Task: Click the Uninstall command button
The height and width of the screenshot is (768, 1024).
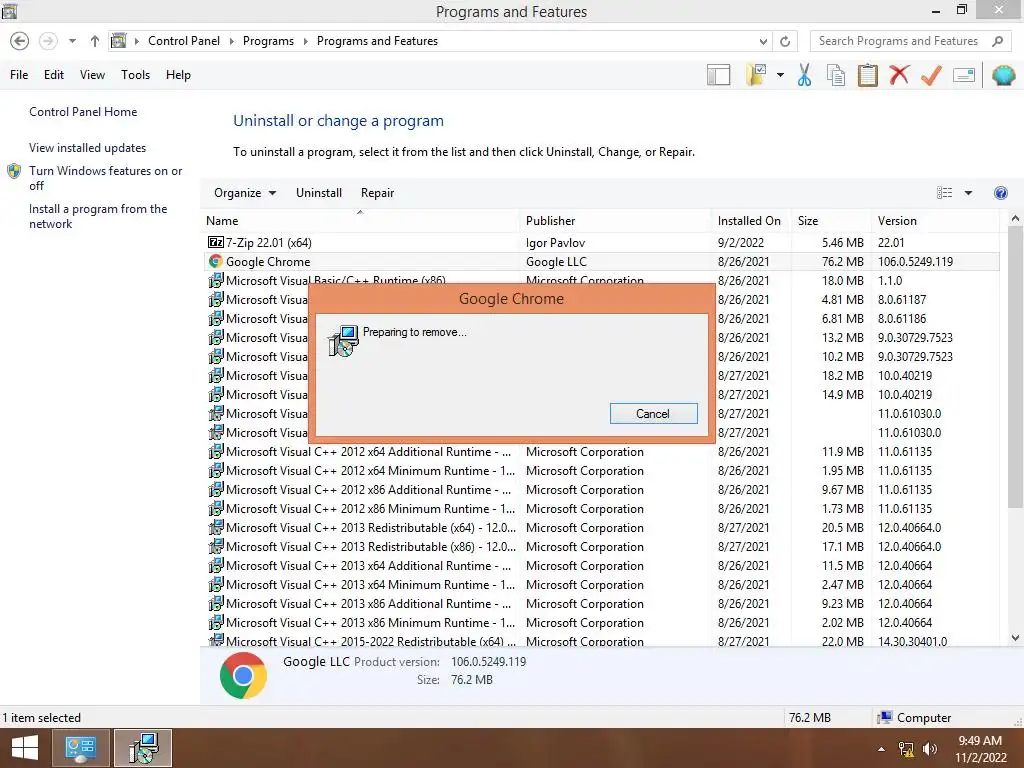Action: point(319,193)
